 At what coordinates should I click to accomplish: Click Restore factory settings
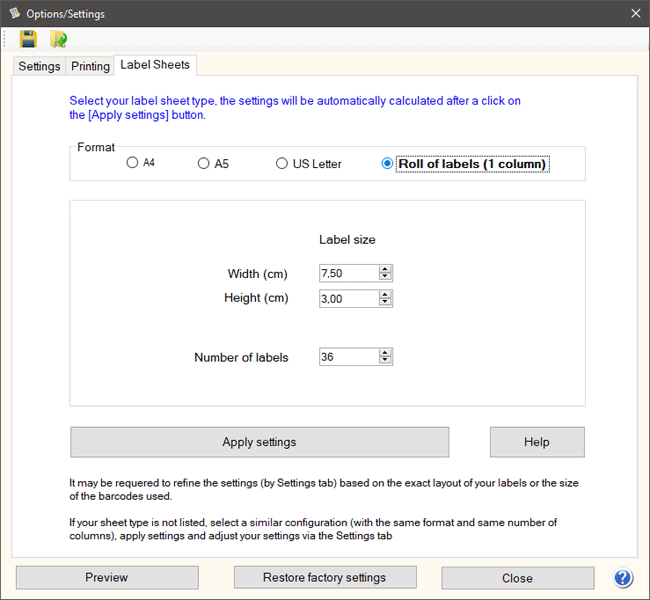click(325, 578)
